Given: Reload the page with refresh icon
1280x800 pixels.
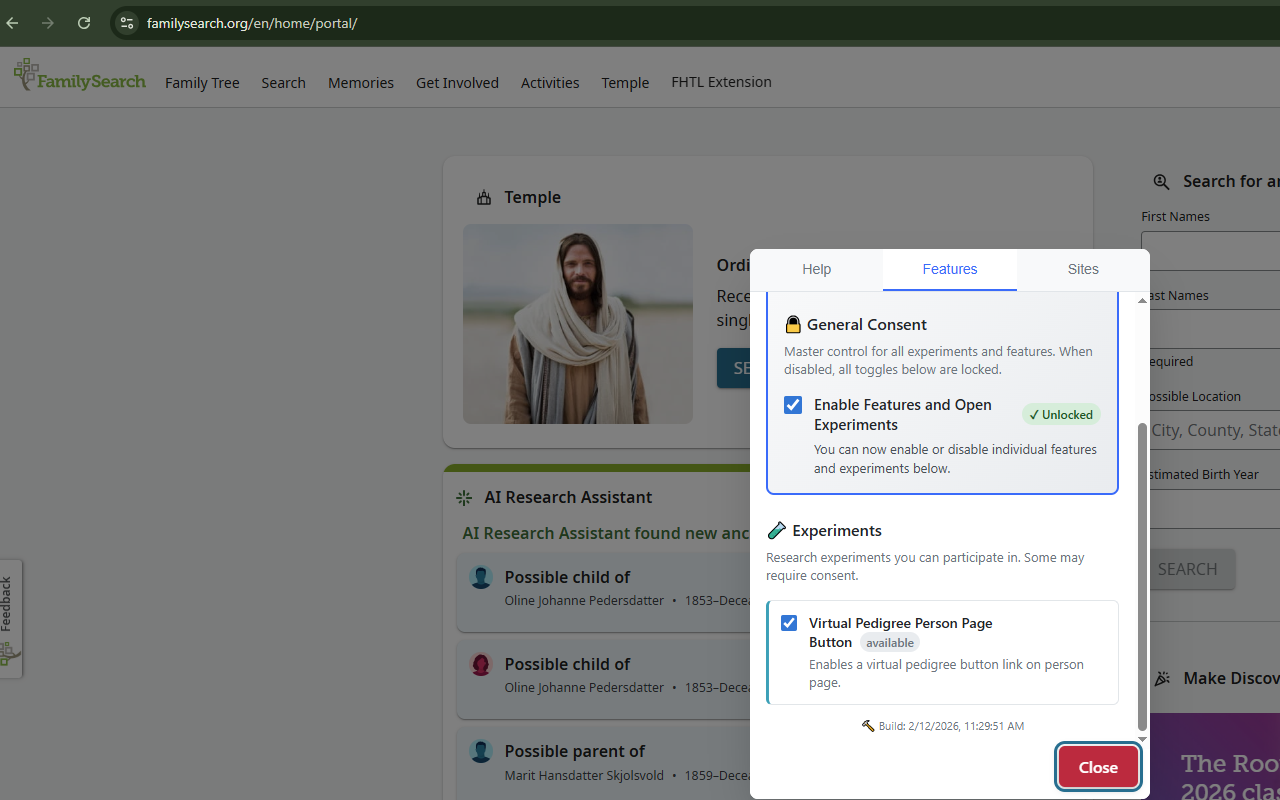Looking at the screenshot, I should click(84, 23).
